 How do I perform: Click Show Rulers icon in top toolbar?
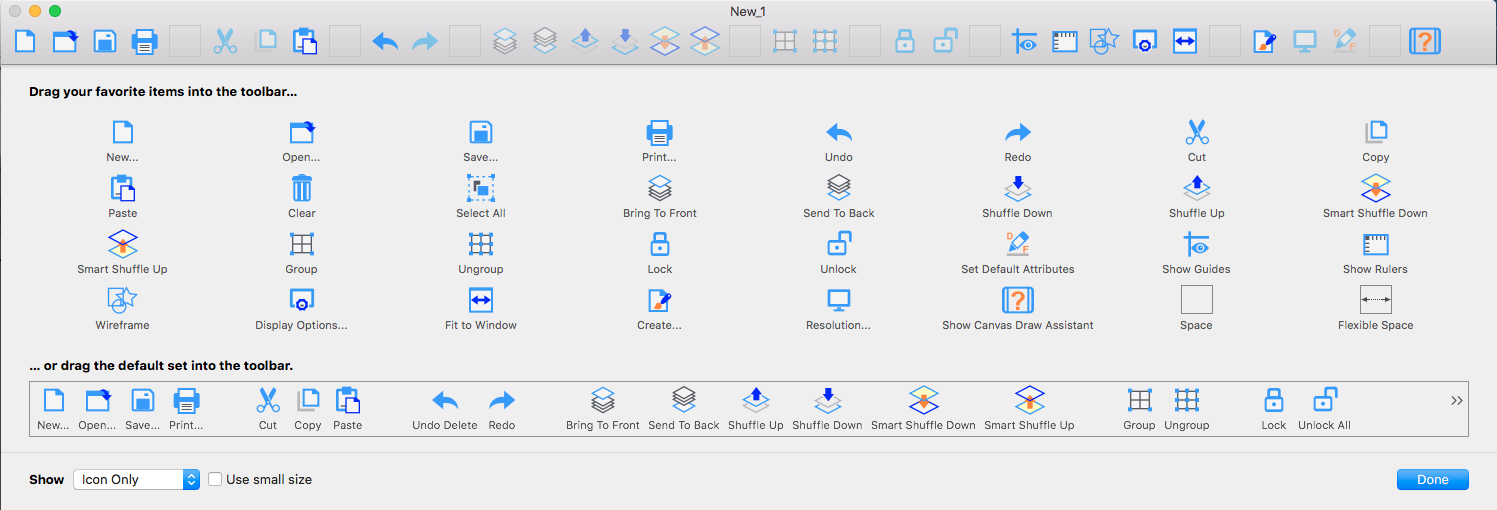[1065, 41]
